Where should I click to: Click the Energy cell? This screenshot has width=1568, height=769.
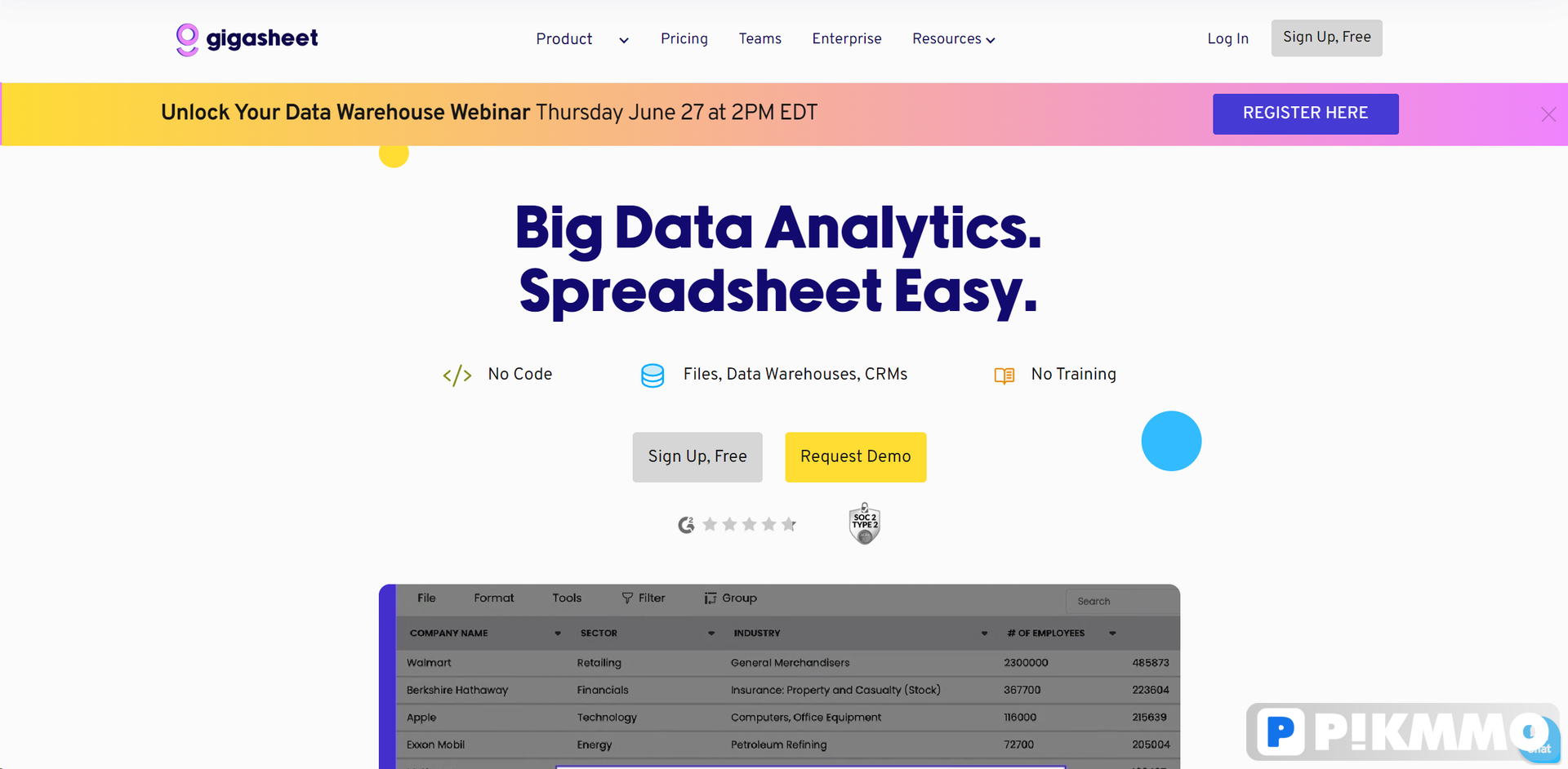tap(594, 745)
